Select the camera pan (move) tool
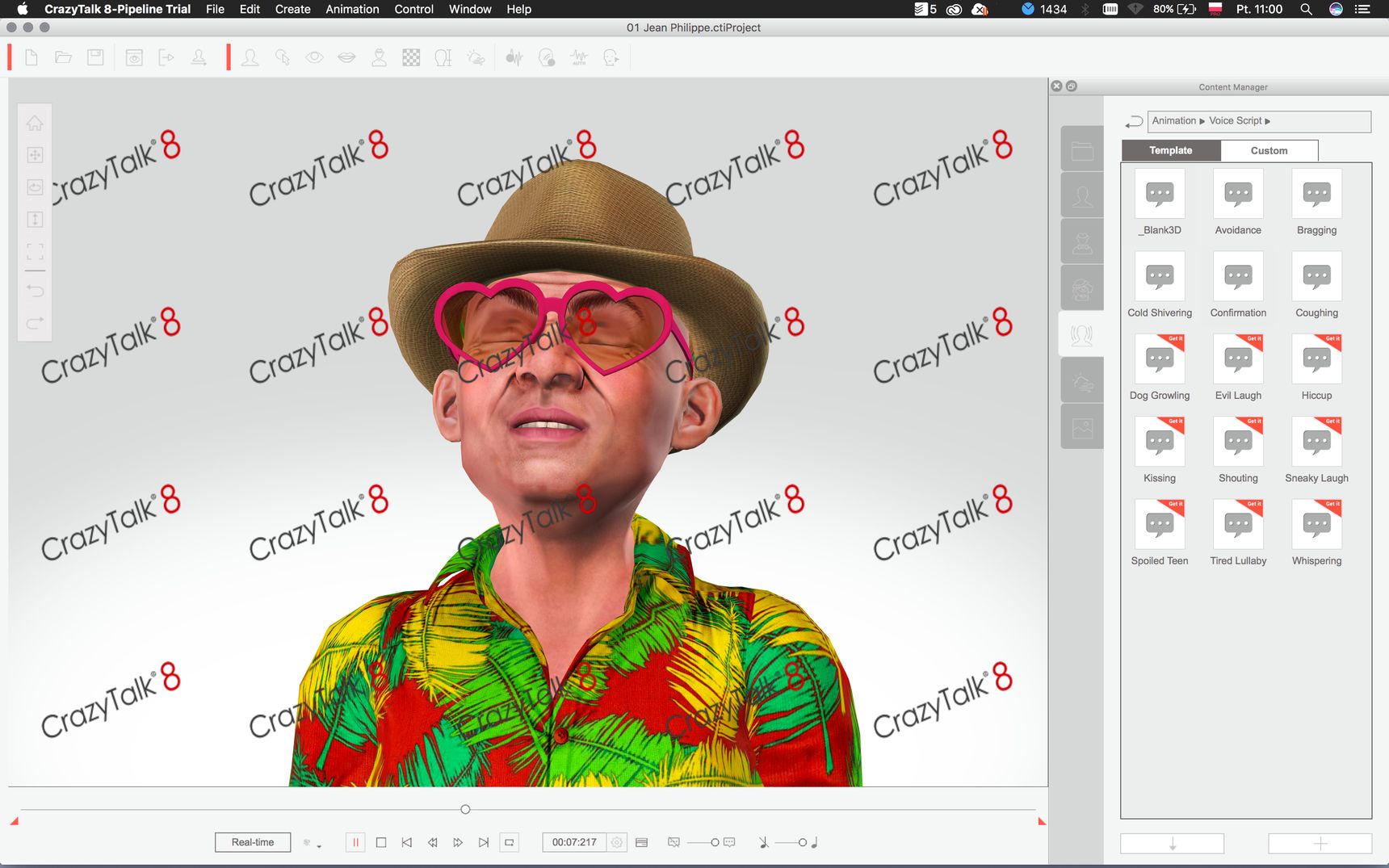The image size is (1389, 868). point(35,155)
